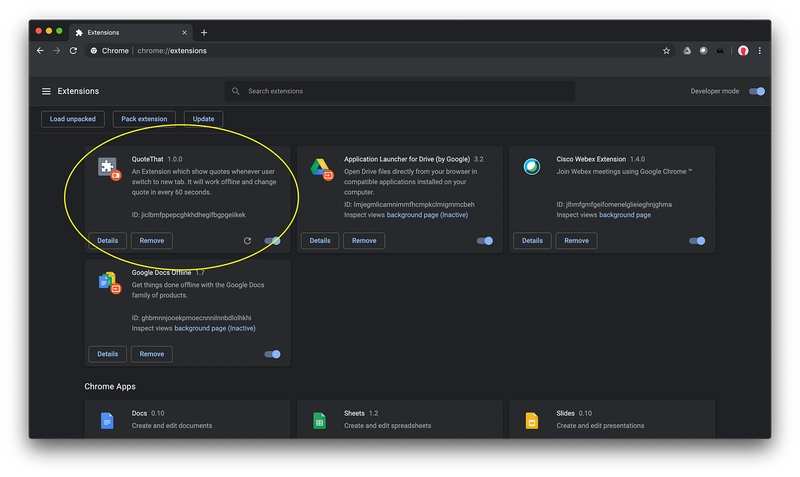Click the QuoteThat quote-marks toolbar icon
The width and height of the screenshot is (800, 477).
[x=720, y=51]
